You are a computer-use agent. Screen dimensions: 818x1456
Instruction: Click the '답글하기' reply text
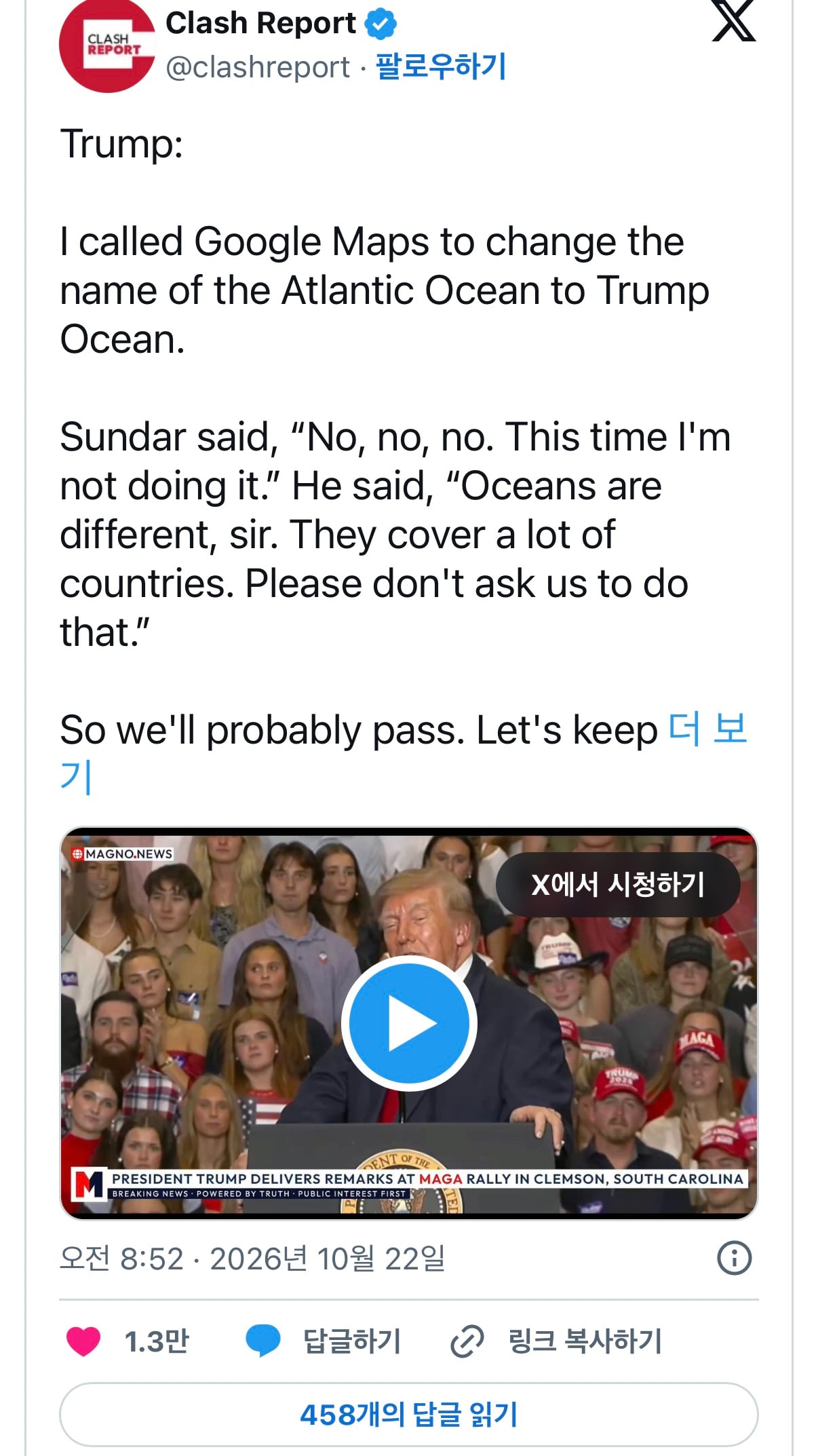pyautogui.click(x=352, y=1341)
